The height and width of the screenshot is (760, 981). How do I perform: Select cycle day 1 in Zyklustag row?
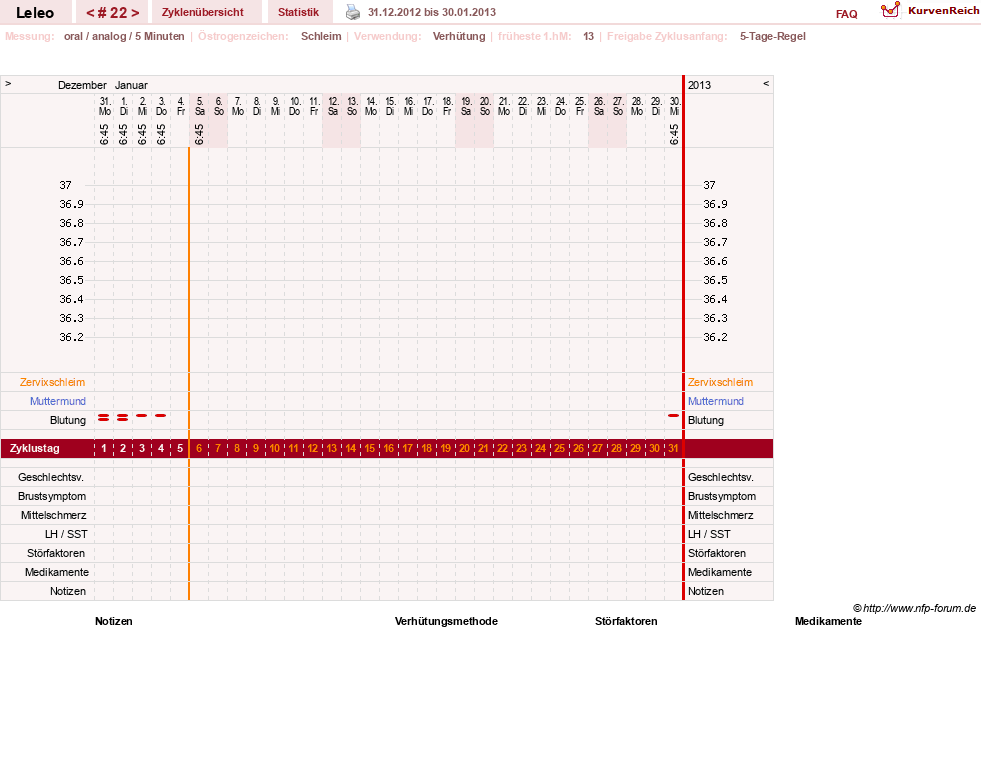point(104,448)
